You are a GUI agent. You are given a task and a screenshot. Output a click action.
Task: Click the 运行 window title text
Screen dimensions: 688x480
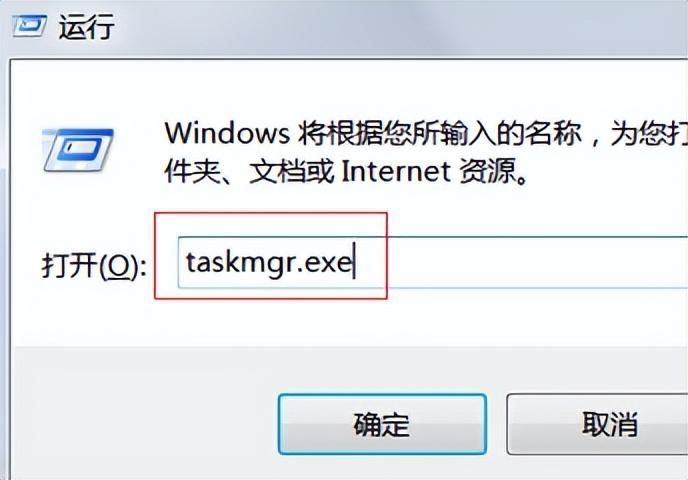(86, 26)
